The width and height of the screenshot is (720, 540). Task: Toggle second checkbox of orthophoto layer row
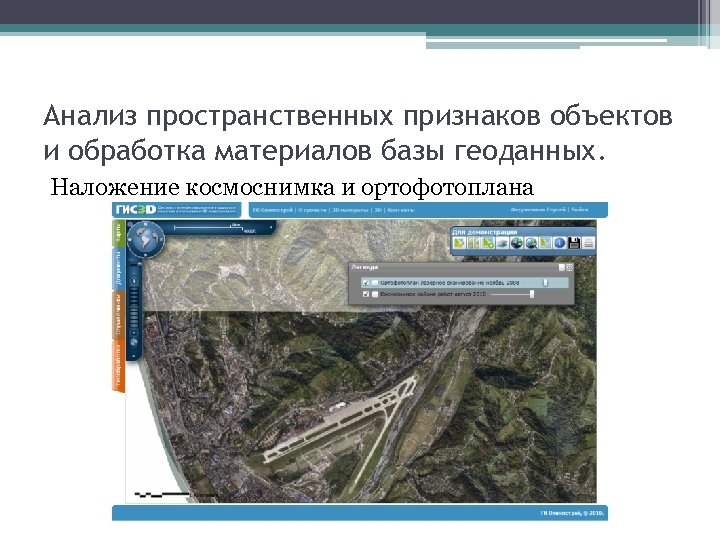coord(375,283)
